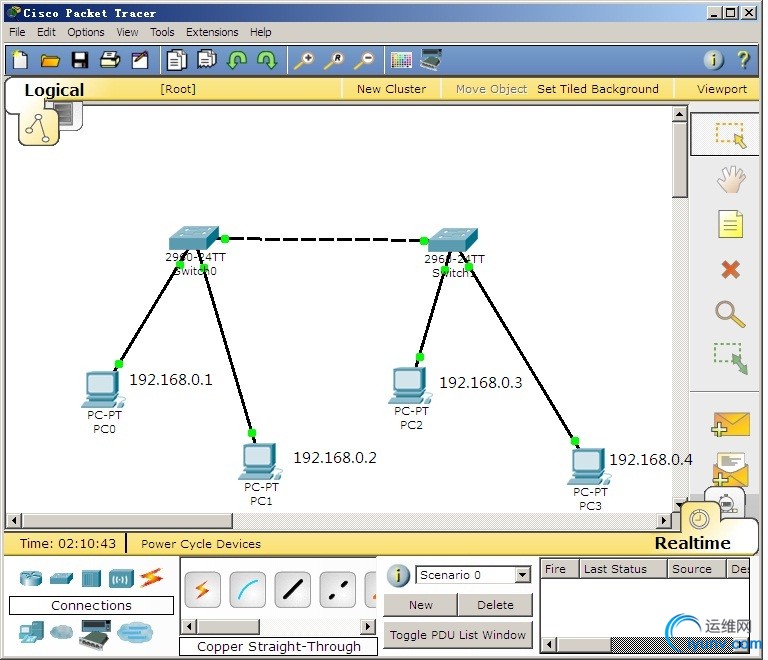The height and width of the screenshot is (660, 768).
Task: Open the Tools menu
Action: pos(162,32)
